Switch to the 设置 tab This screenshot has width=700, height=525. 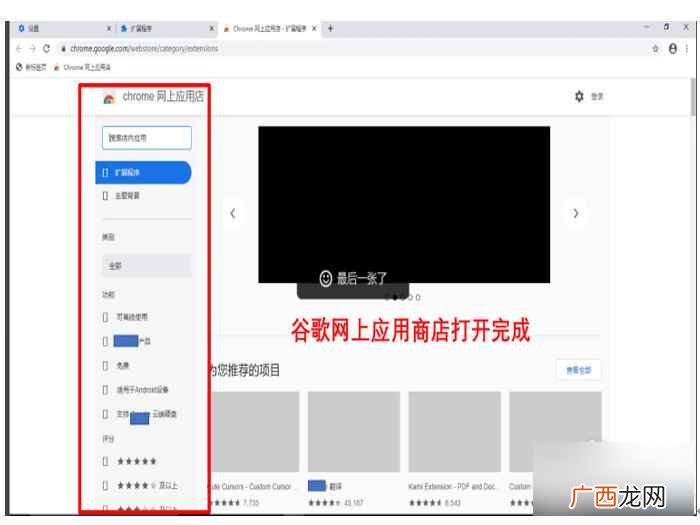tap(65, 29)
